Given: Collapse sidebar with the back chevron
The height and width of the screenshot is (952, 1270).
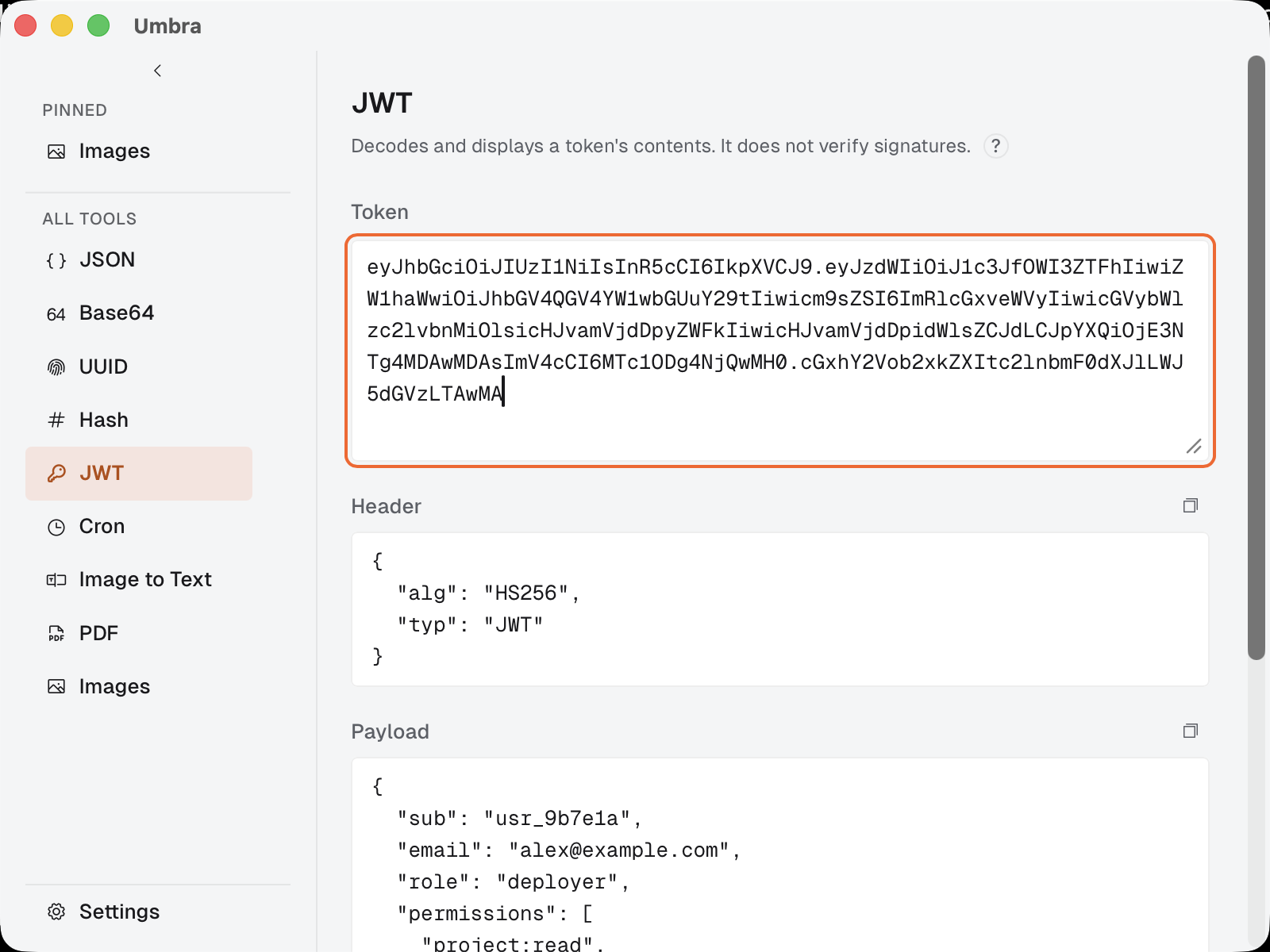Looking at the screenshot, I should 157,71.
